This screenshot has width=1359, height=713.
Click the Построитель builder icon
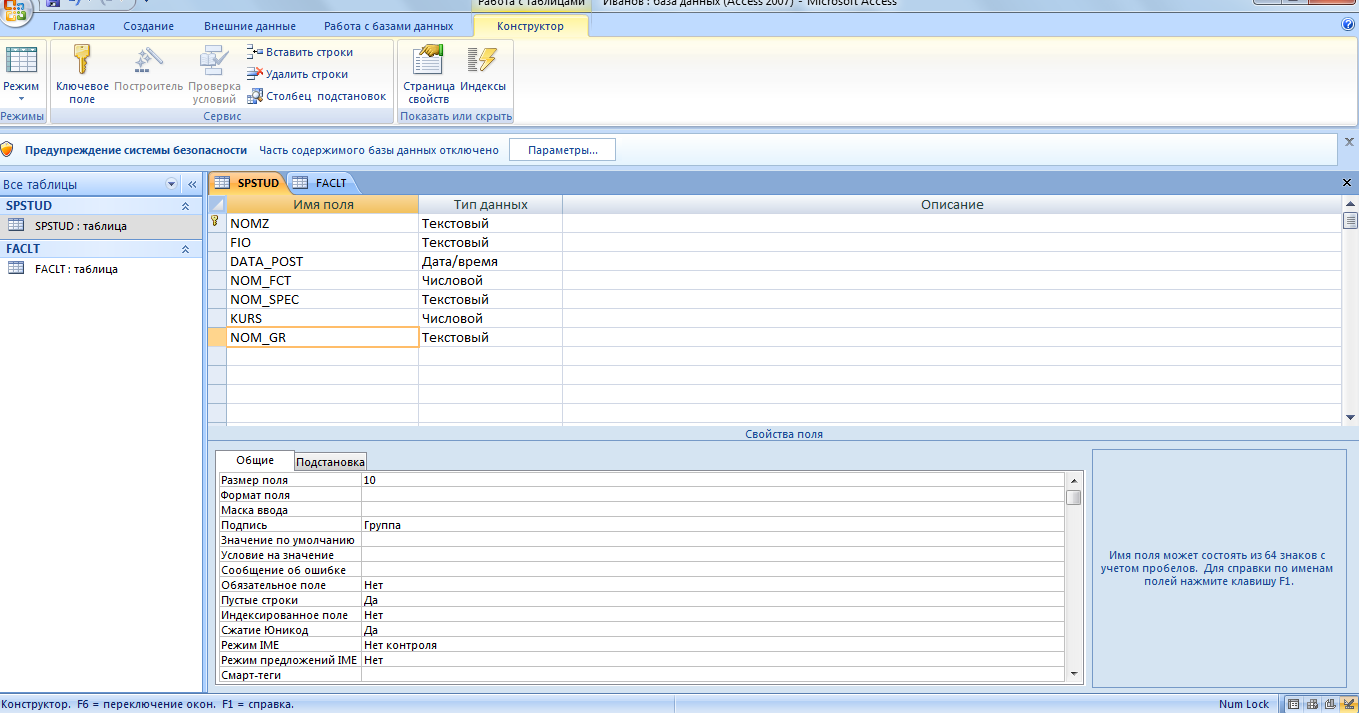149,60
